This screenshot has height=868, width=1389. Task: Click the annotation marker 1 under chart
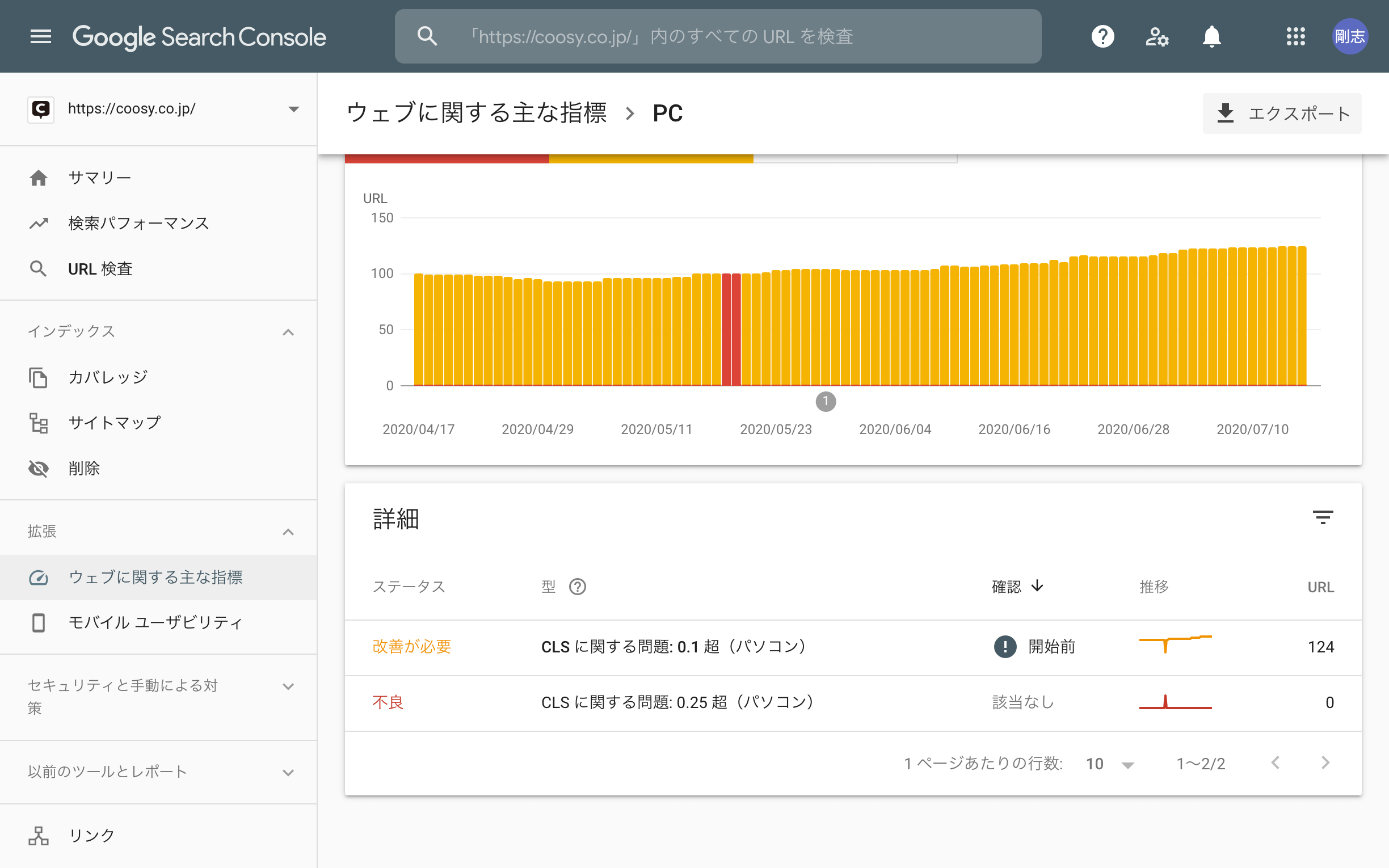pos(826,401)
